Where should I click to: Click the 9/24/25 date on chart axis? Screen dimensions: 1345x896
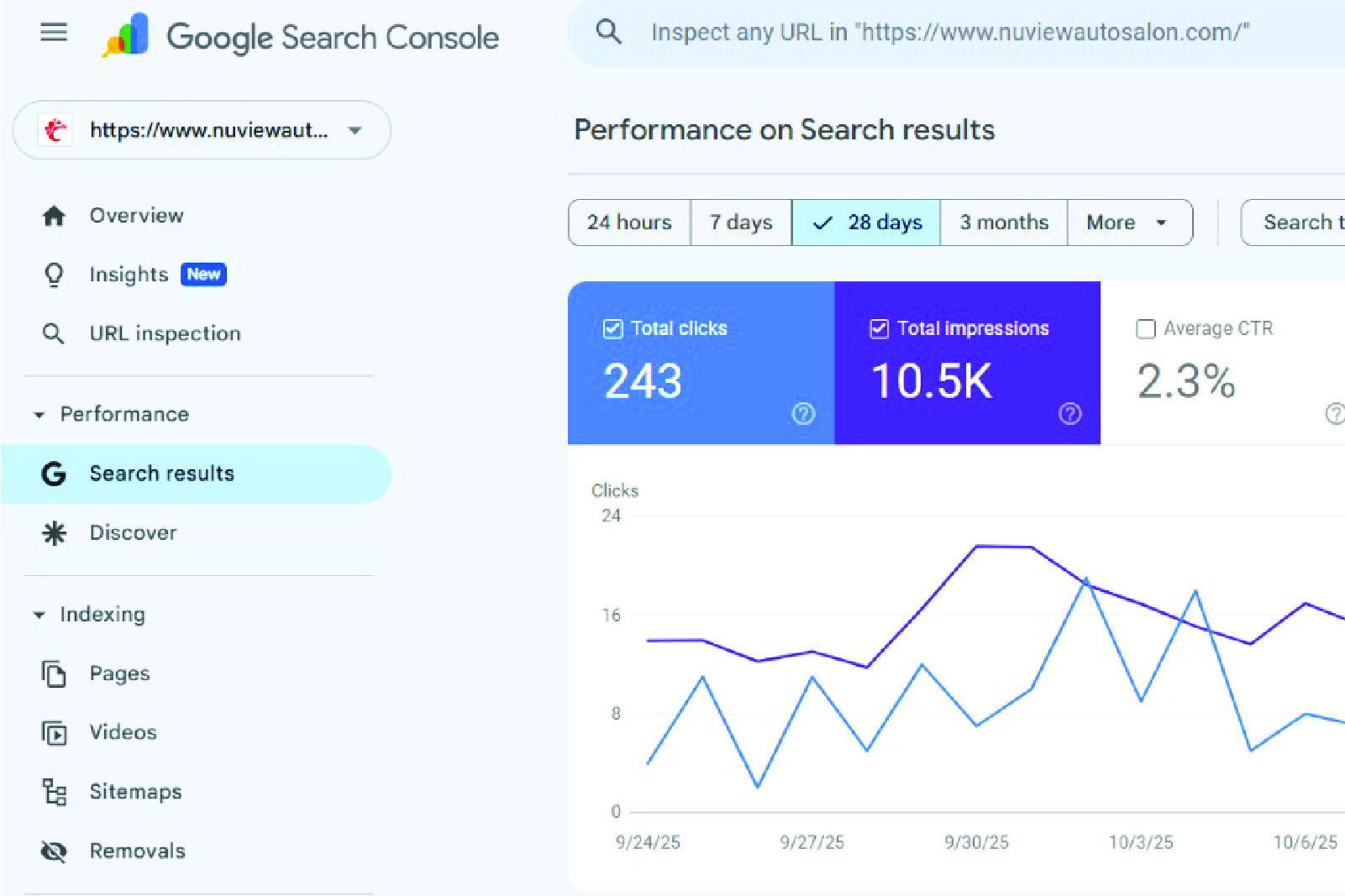click(x=648, y=842)
